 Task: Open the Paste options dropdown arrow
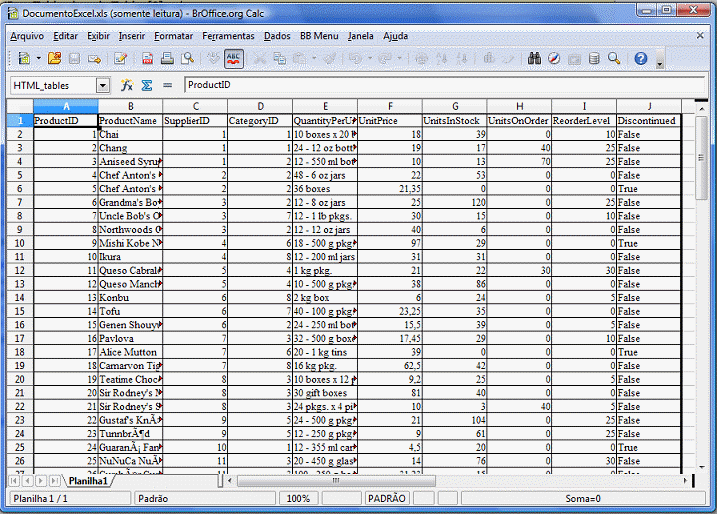[x=314, y=59]
